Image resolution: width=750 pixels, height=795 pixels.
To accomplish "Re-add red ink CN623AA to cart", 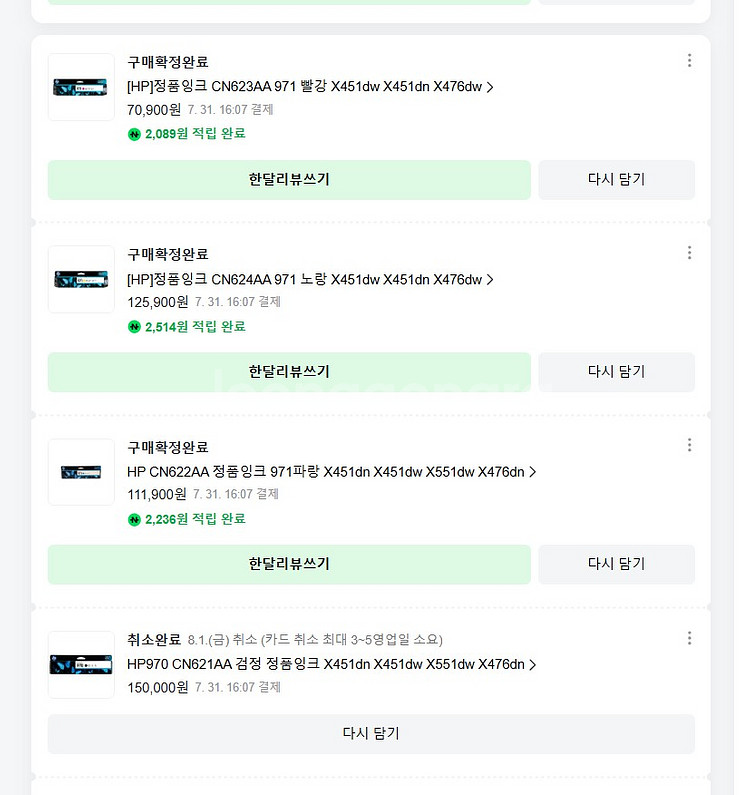I will click(x=616, y=180).
